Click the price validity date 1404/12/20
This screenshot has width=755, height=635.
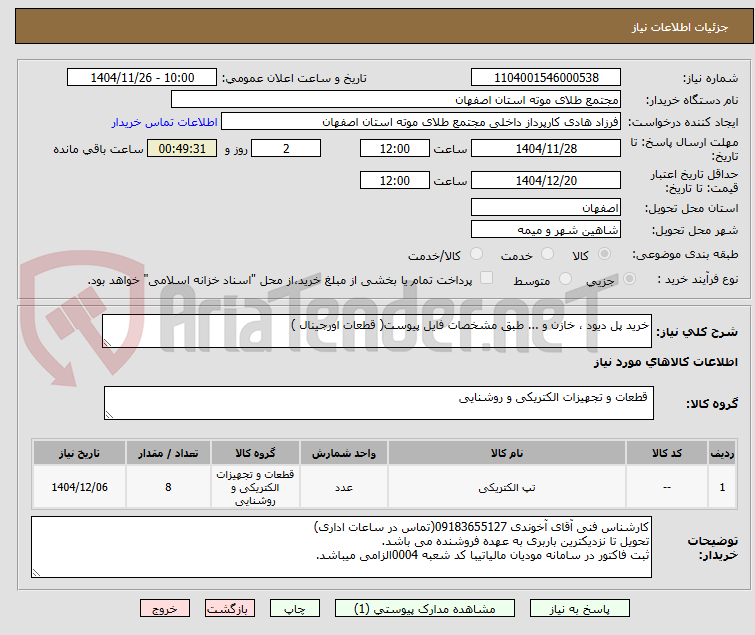coord(546,181)
